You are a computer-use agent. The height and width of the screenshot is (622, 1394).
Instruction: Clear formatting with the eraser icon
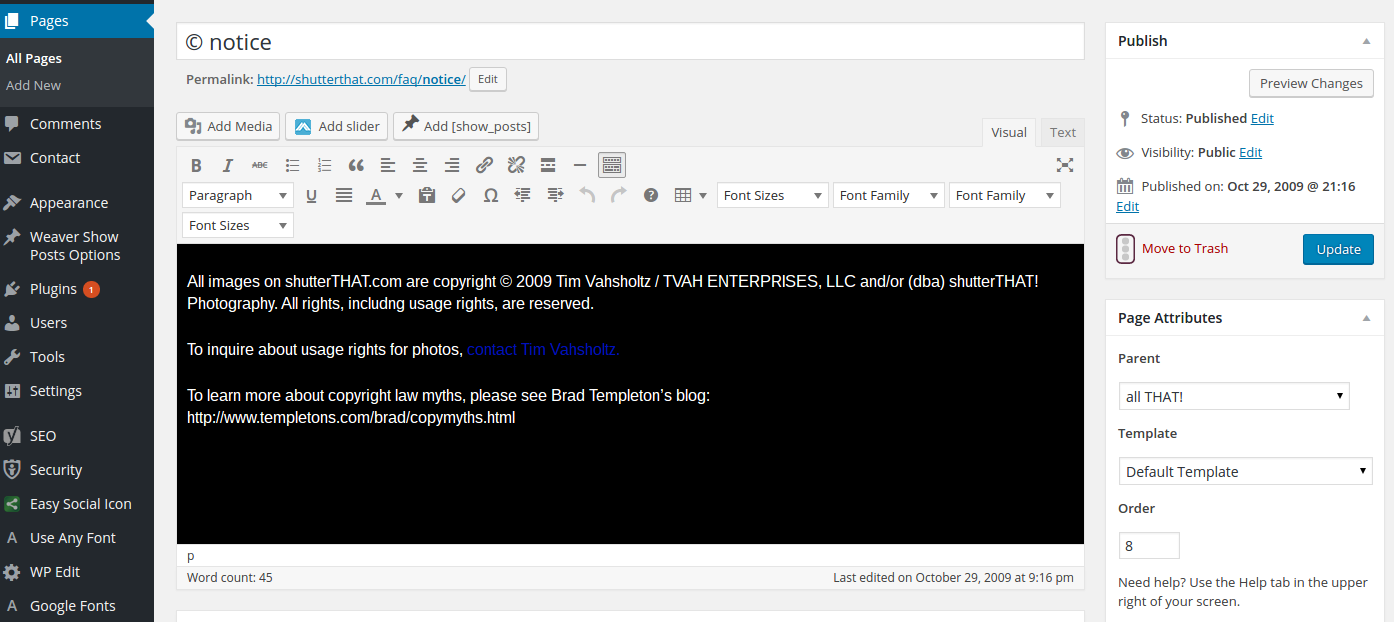[x=459, y=196]
